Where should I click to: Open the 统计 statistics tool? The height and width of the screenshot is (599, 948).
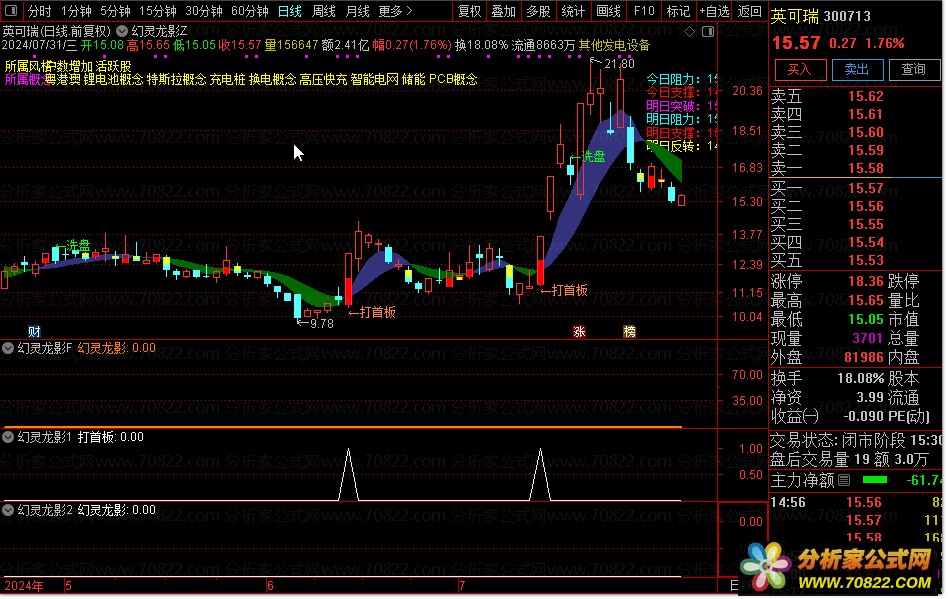coord(573,11)
